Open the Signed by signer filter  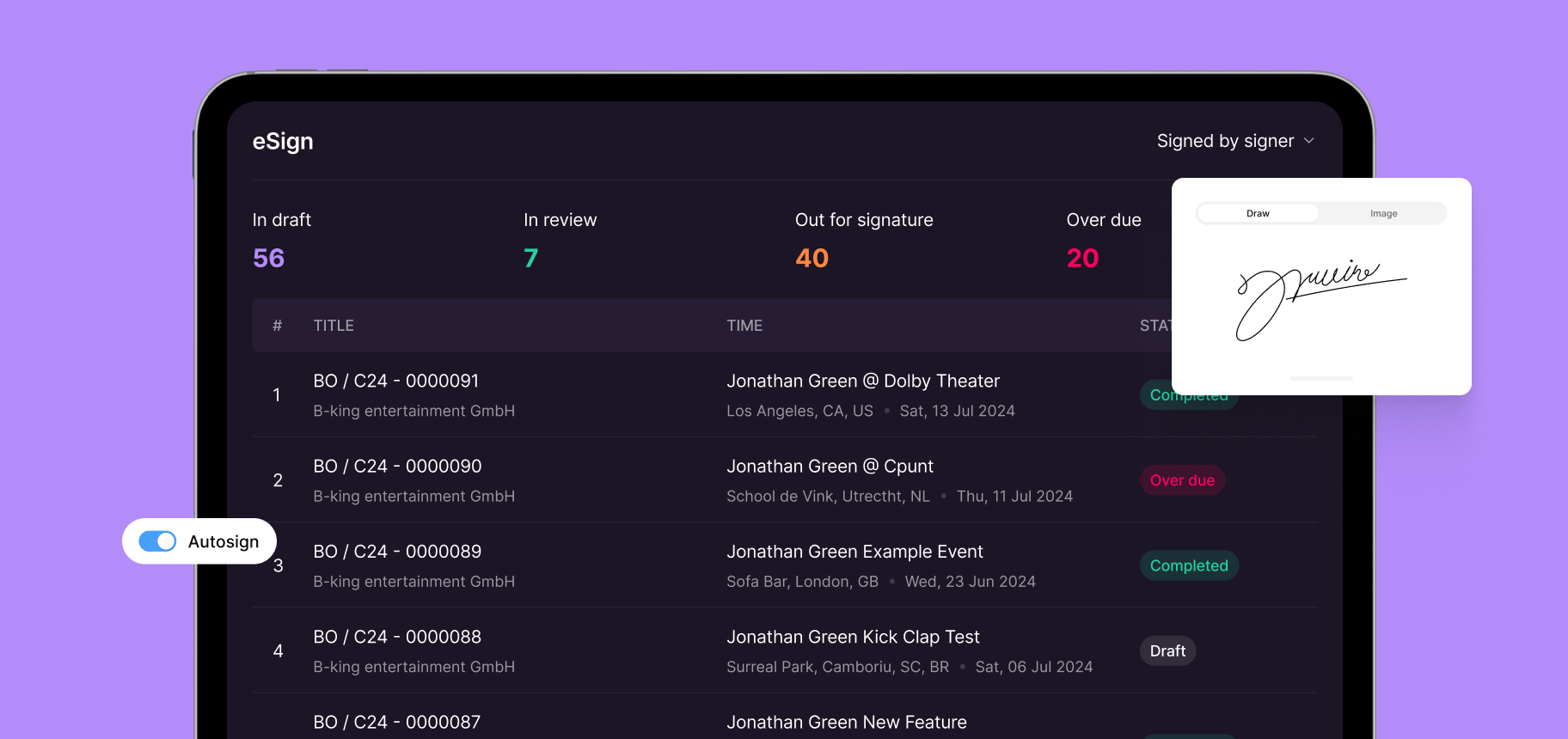[x=1225, y=141]
